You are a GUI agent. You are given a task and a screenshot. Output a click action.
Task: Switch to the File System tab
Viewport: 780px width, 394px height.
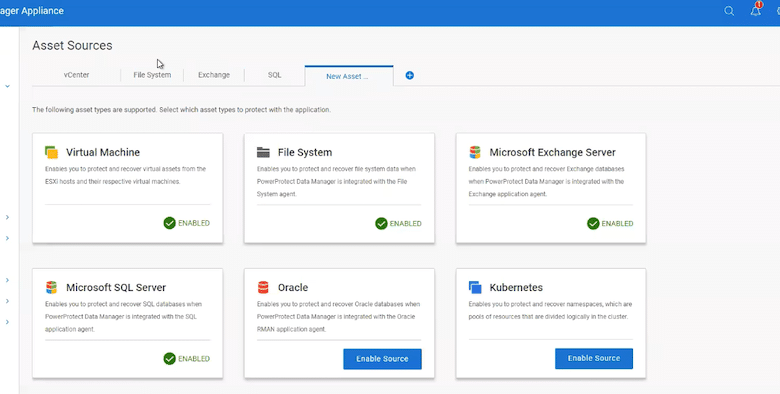click(152, 75)
